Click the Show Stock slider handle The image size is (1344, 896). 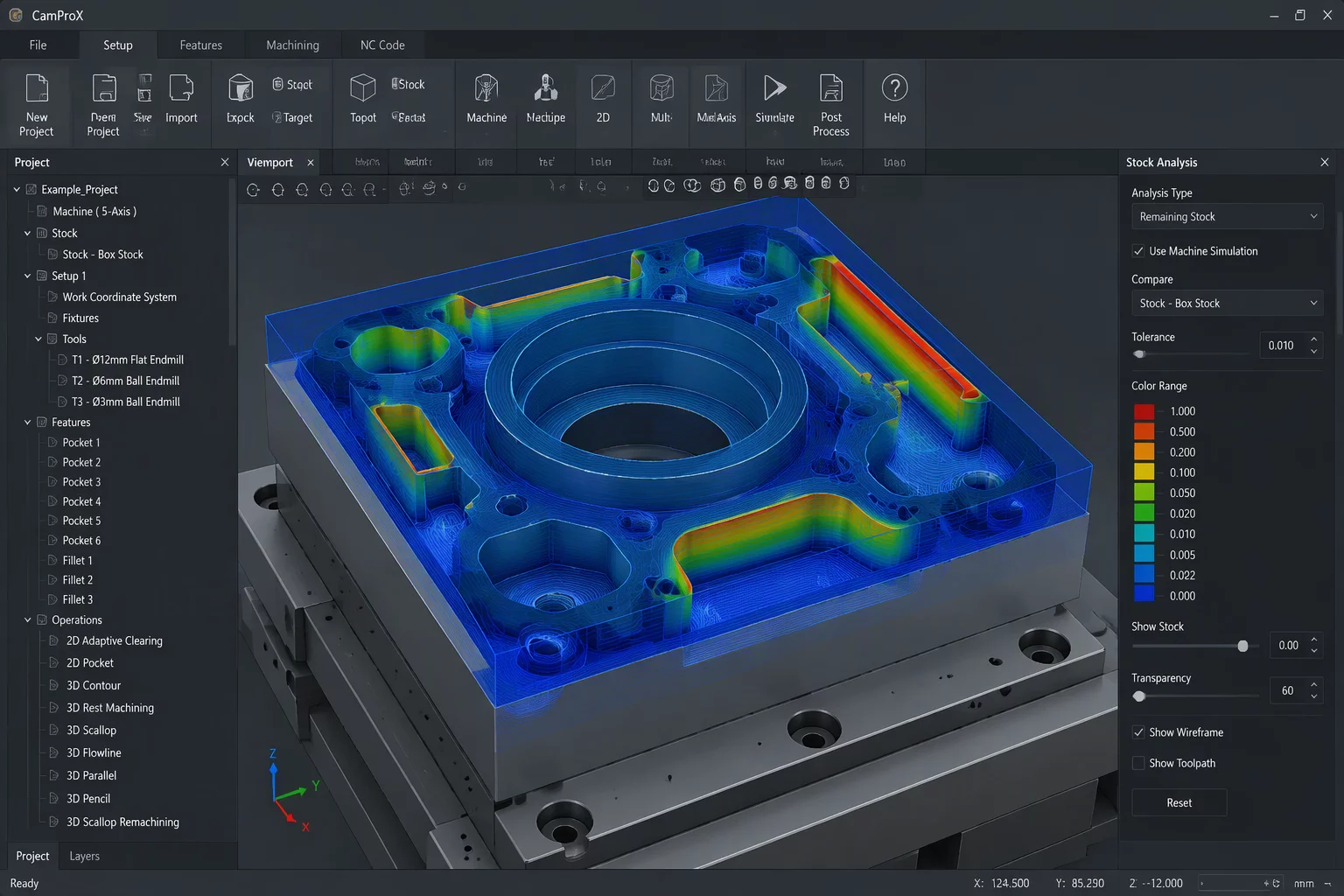tap(1242, 646)
